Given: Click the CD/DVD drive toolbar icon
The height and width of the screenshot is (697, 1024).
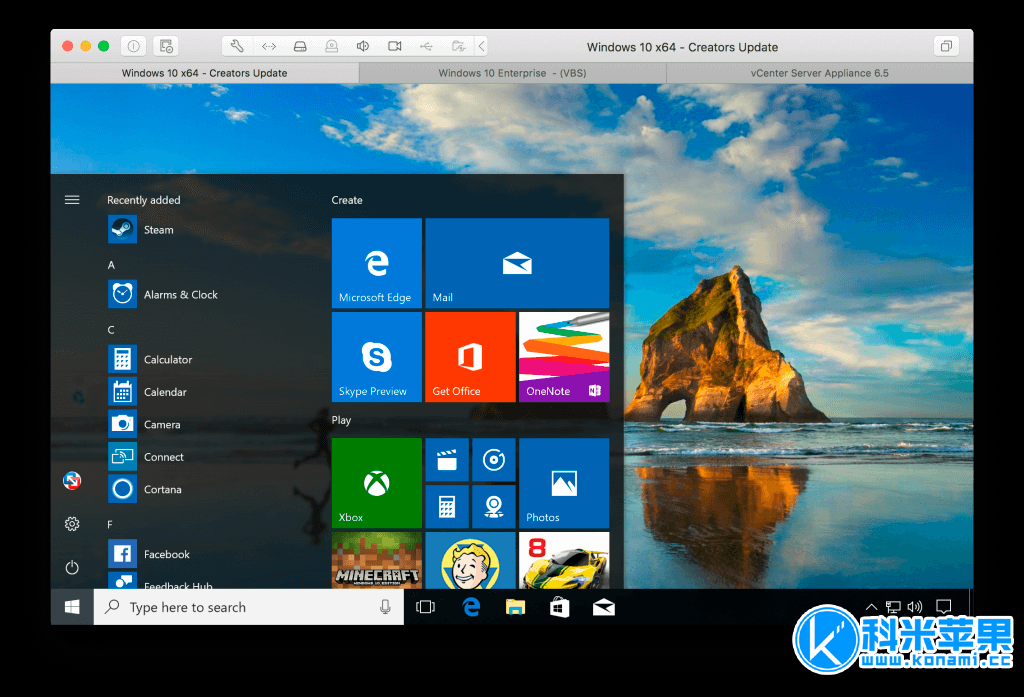Looking at the screenshot, I should (332, 46).
